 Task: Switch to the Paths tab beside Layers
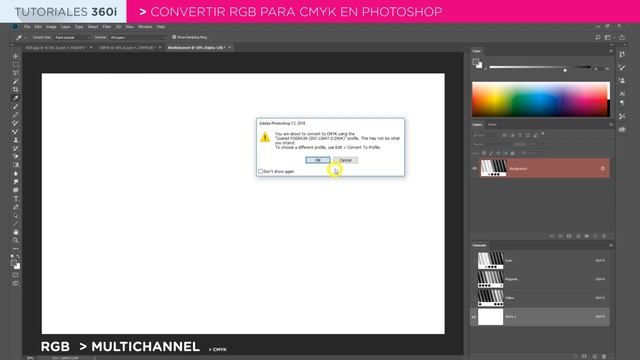[492, 124]
